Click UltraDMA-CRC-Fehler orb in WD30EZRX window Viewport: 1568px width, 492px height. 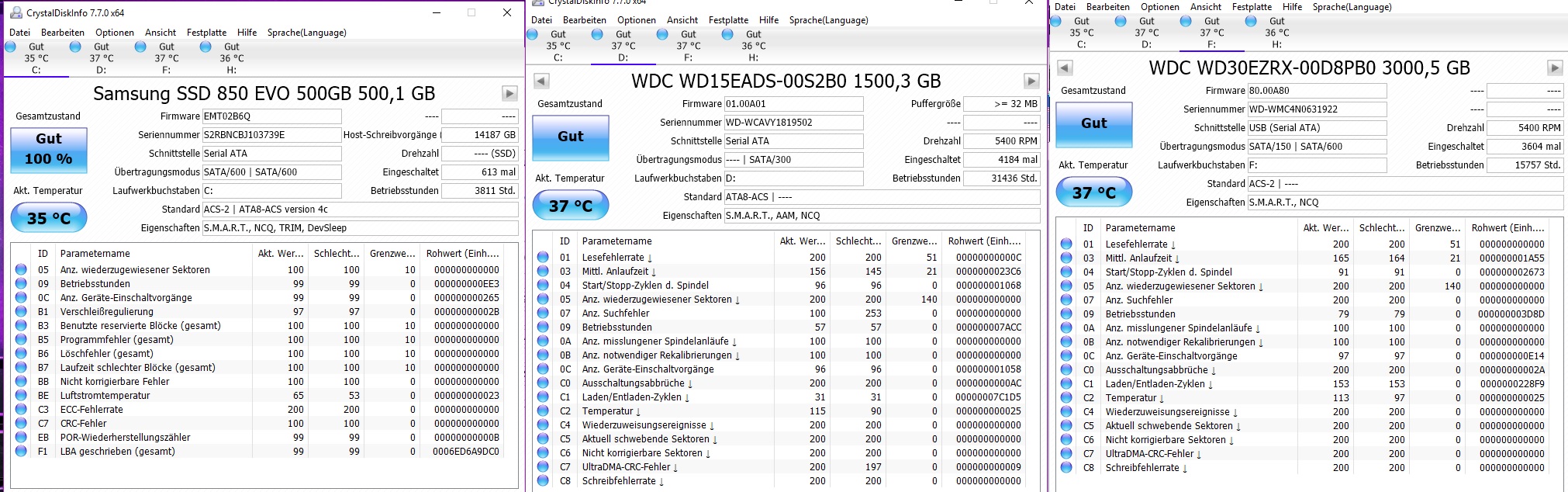1066,453
